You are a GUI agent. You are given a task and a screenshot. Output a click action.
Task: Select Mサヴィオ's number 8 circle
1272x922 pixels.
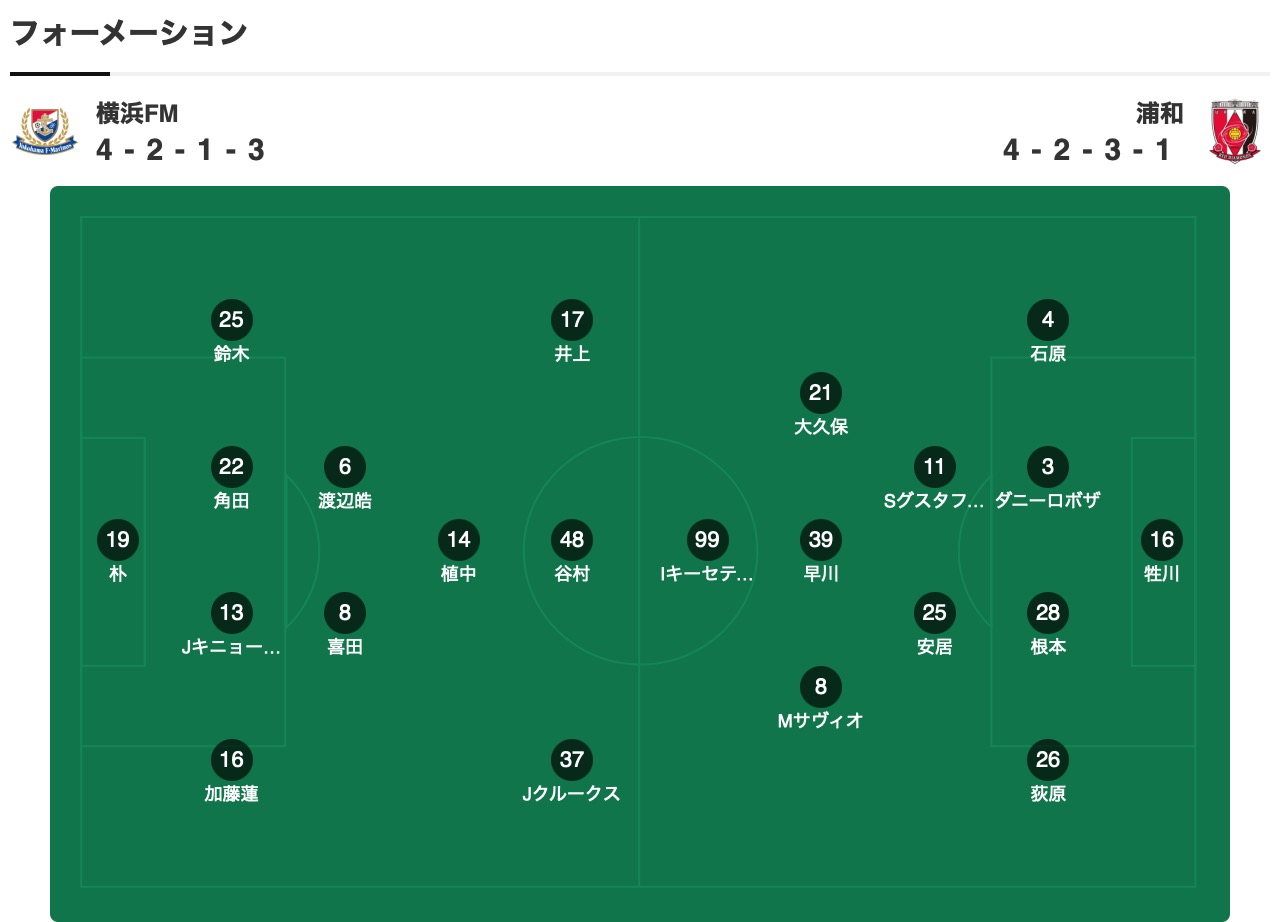(820, 687)
